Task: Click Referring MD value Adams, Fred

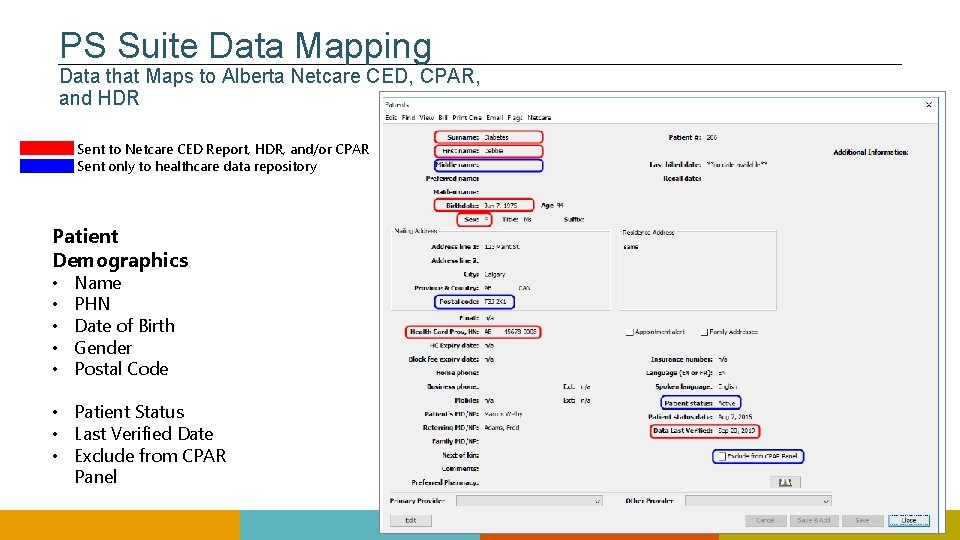Action: (501, 427)
